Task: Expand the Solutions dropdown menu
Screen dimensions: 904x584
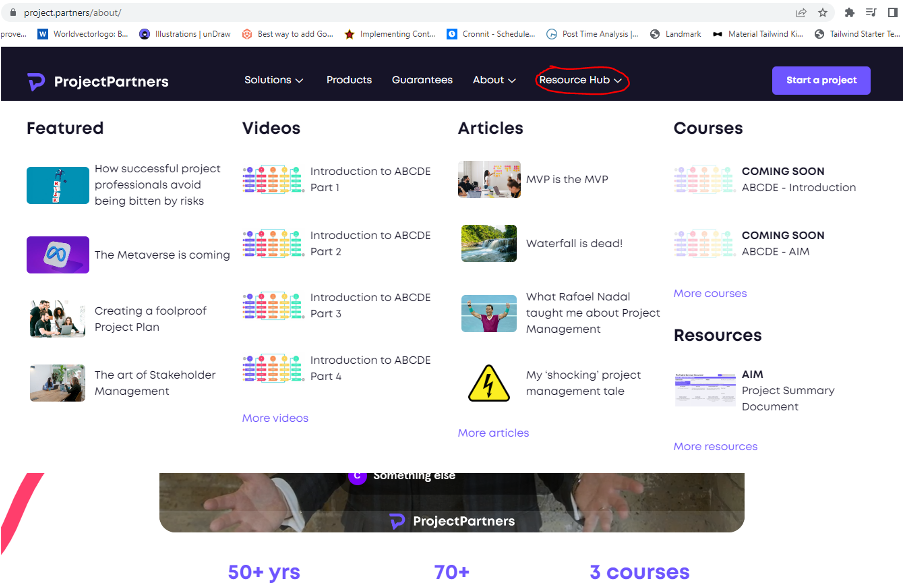Action: [x=274, y=80]
